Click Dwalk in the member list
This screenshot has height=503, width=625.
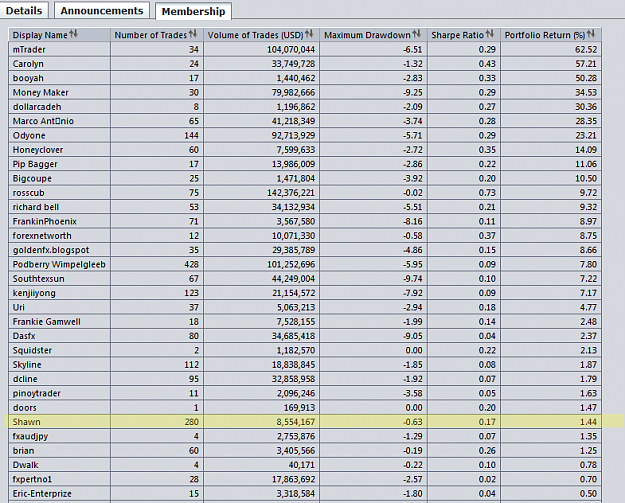(25, 465)
